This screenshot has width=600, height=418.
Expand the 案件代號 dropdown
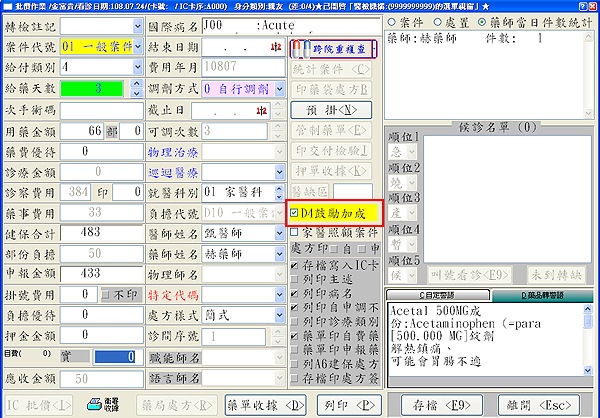(137, 46)
